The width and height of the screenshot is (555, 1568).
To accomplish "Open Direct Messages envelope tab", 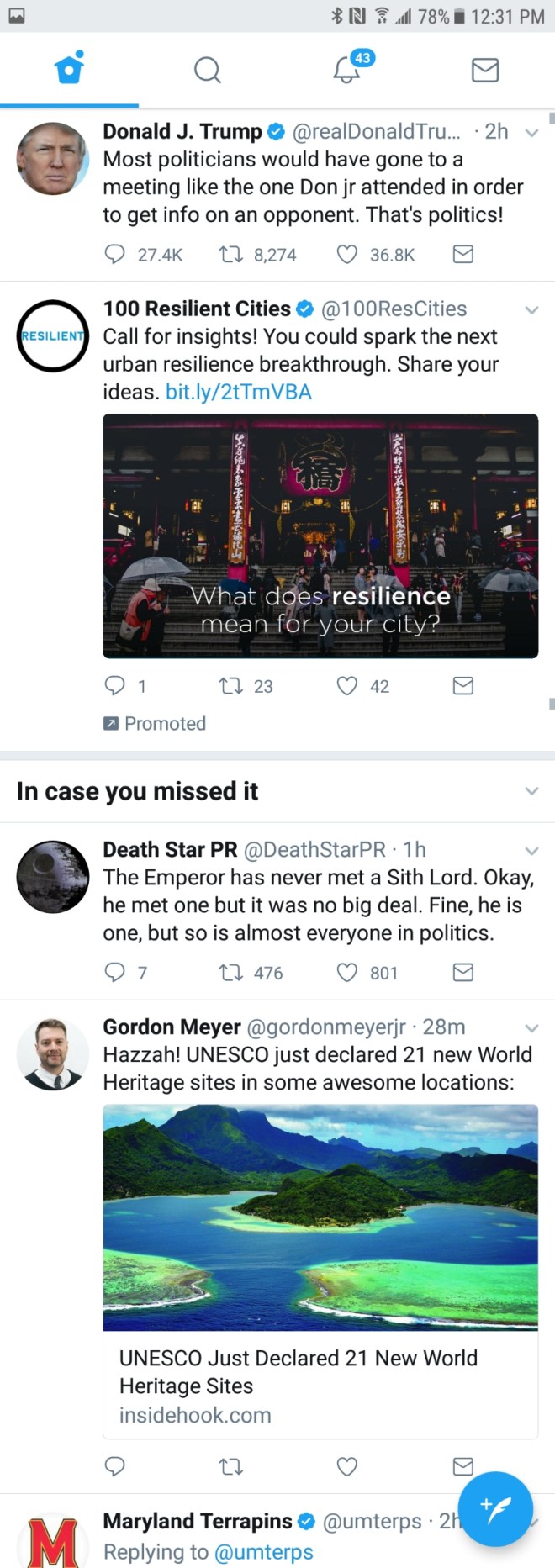I will point(485,70).
